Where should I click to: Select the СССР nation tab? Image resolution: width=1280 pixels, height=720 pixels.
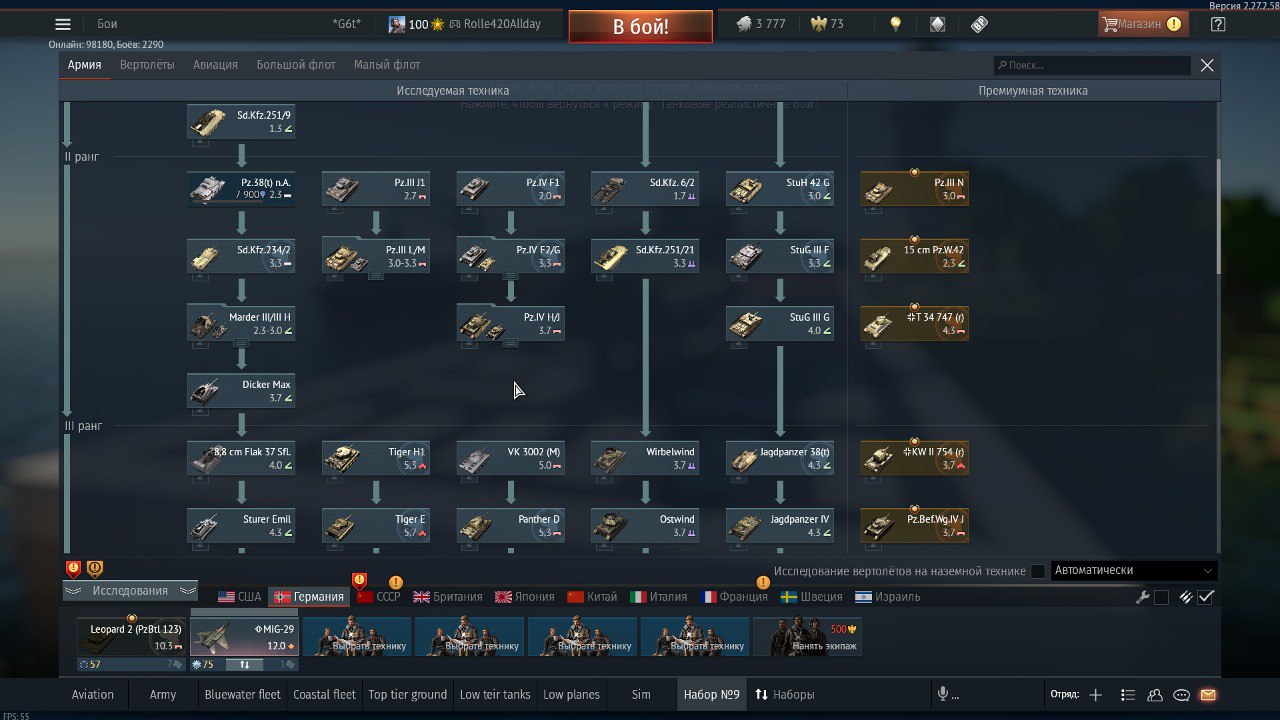[x=378, y=597]
